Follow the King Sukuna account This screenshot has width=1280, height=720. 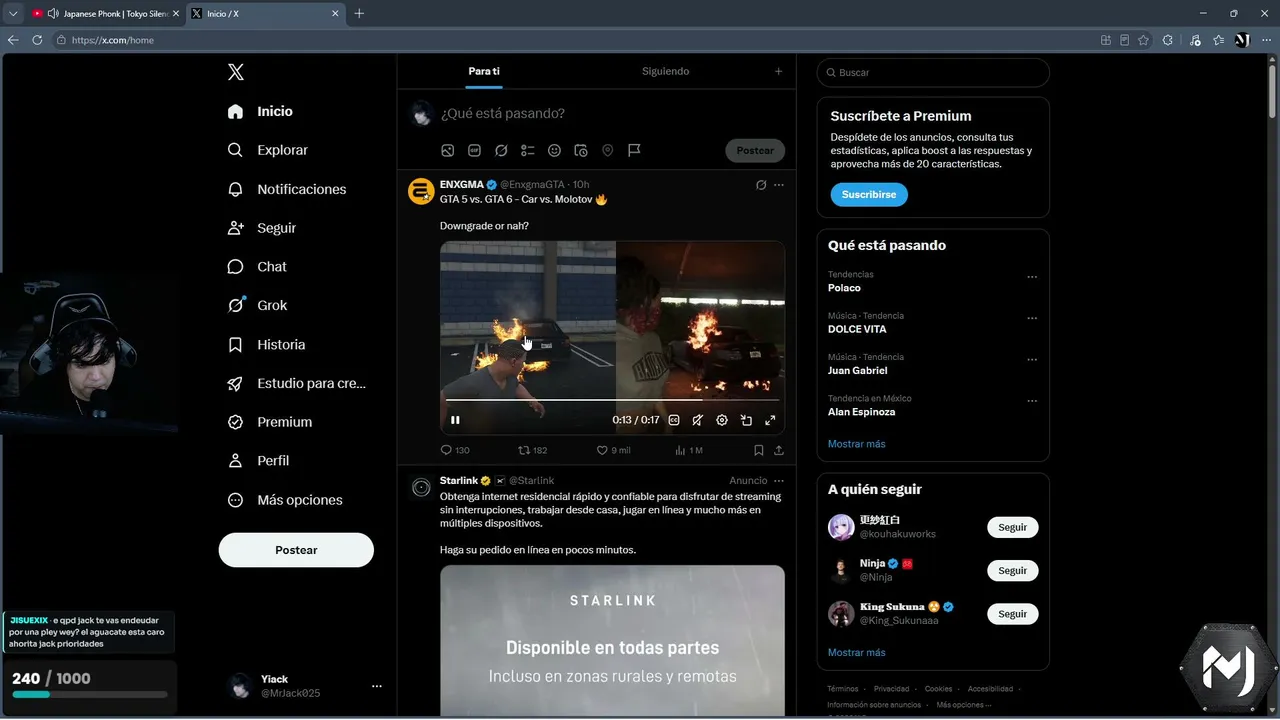[1013, 614]
